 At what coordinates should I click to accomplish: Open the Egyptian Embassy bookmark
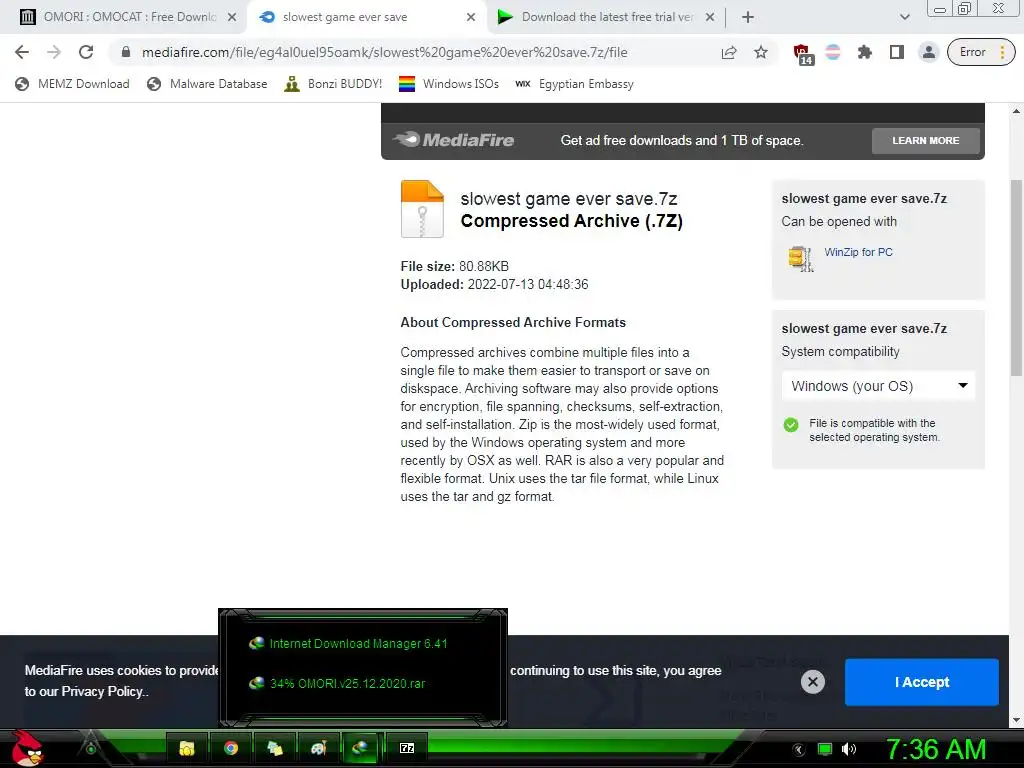click(574, 84)
